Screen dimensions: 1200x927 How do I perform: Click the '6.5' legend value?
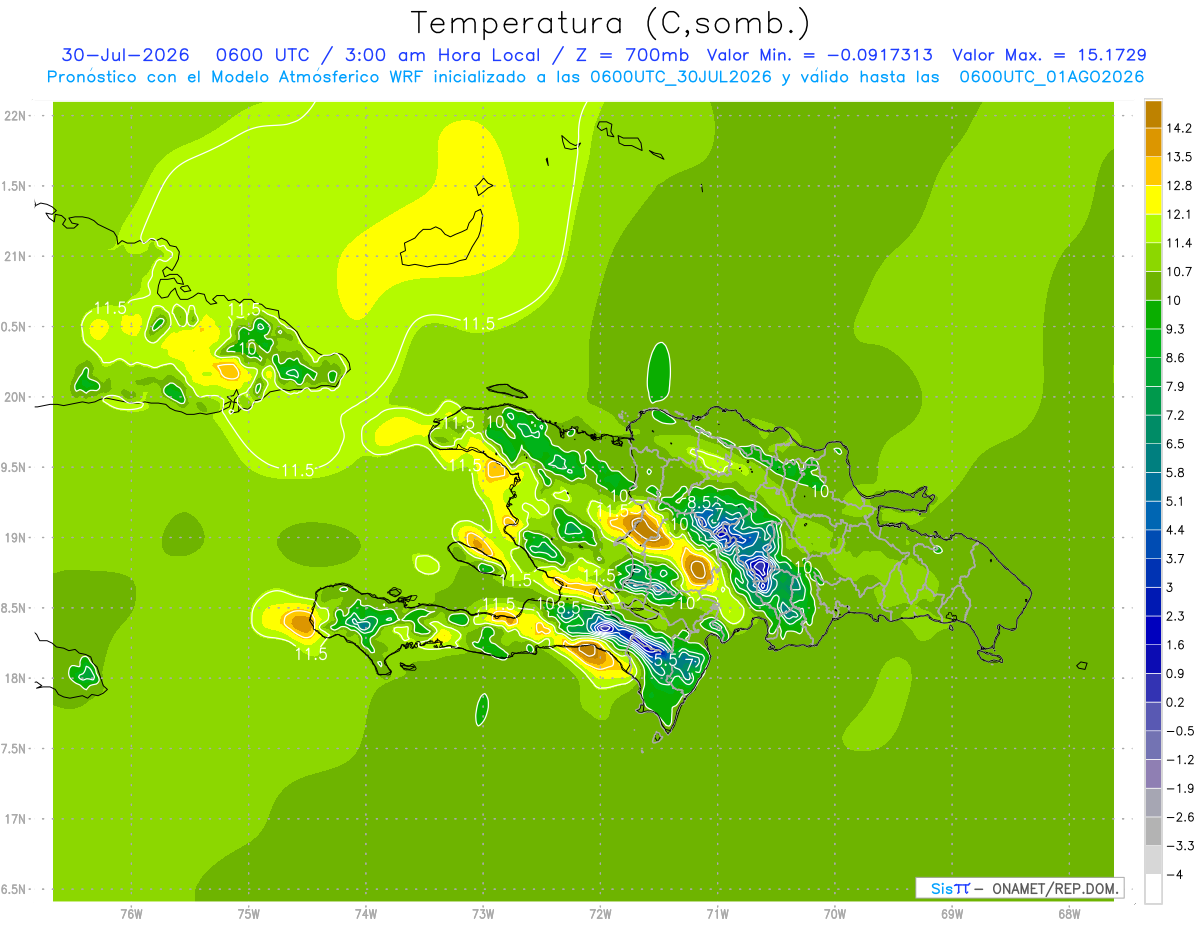1177,444
